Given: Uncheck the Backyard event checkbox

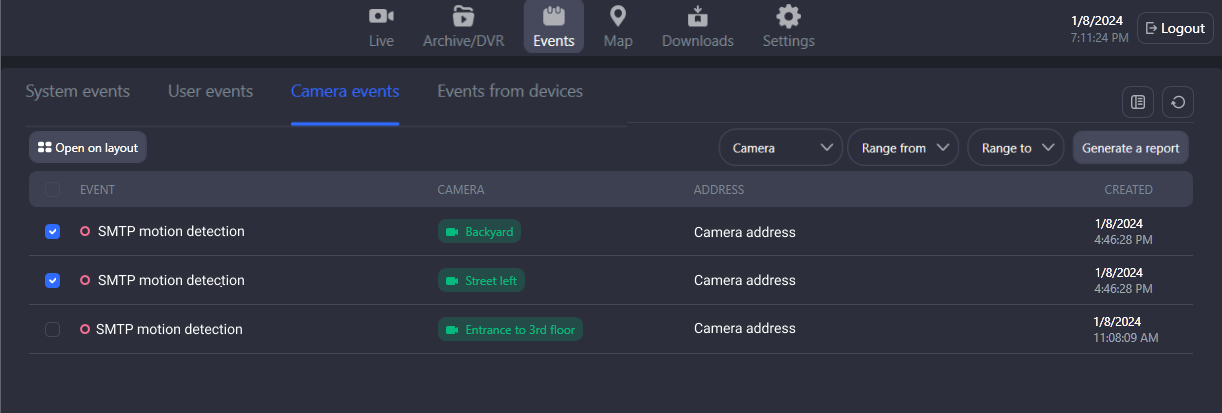Looking at the screenshot, I should (x=53, y=232).
